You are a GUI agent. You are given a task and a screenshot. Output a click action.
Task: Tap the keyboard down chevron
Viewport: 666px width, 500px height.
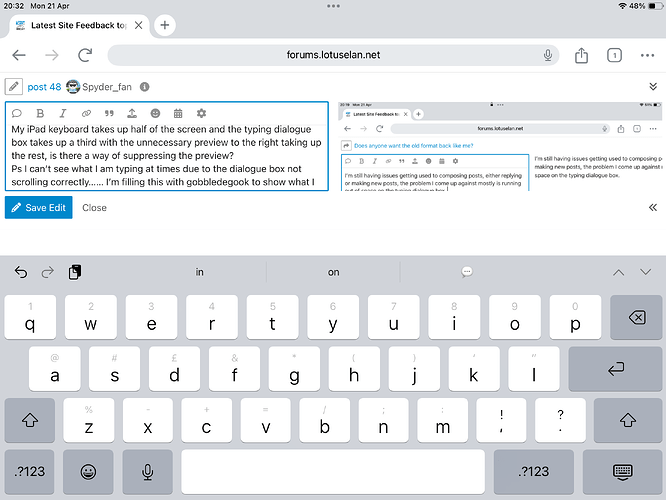(646, 272)
